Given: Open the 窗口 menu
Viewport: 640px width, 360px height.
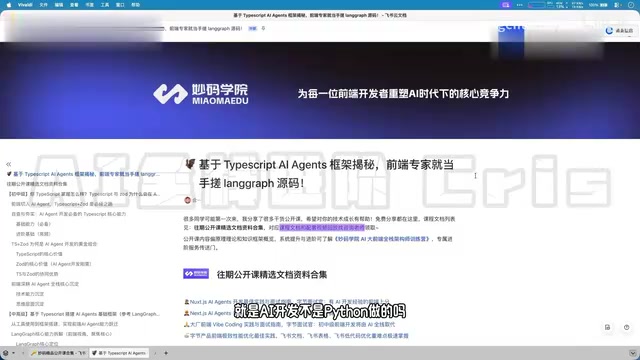Looking at the screenshot, I should coord(120,5).
